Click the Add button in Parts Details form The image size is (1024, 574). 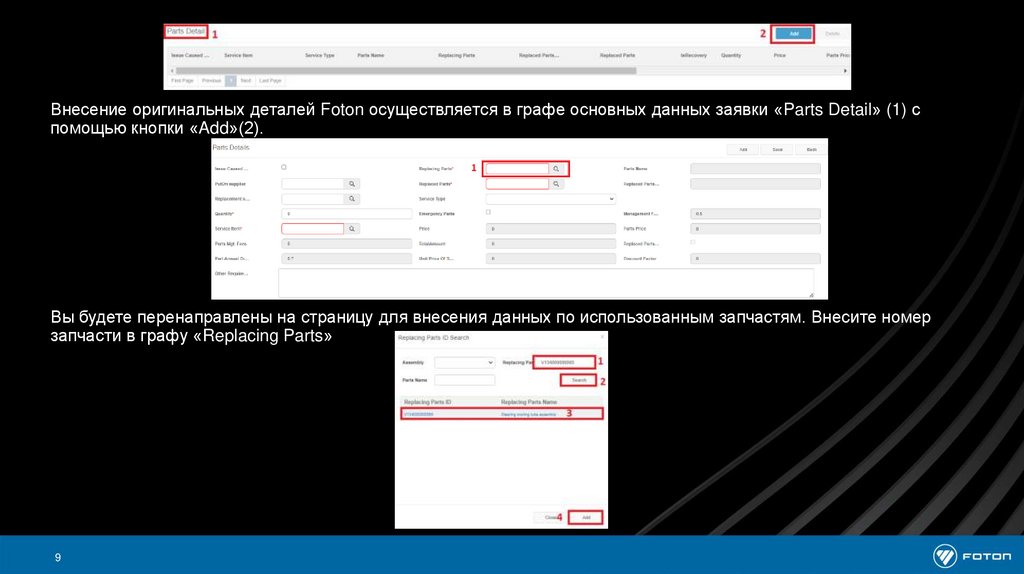743,150
